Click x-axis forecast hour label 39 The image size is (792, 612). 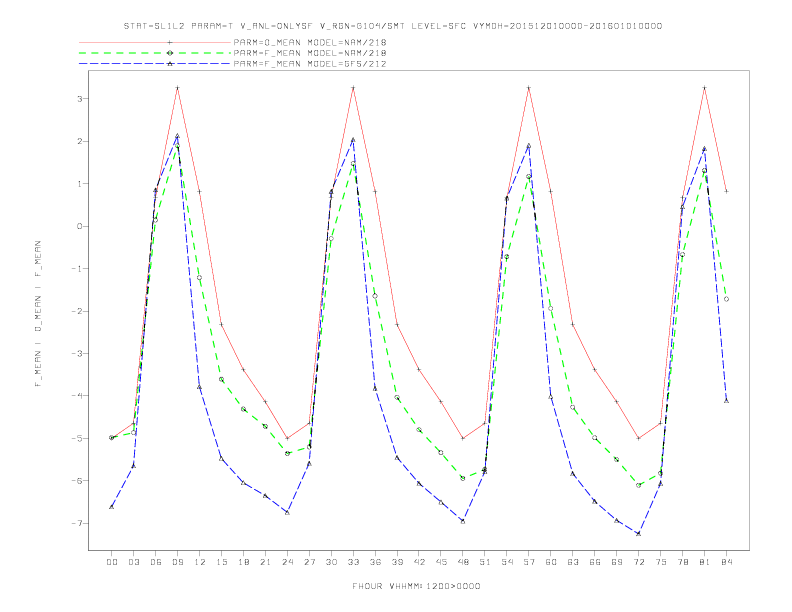pyautogui.click(x=397, y=562)
